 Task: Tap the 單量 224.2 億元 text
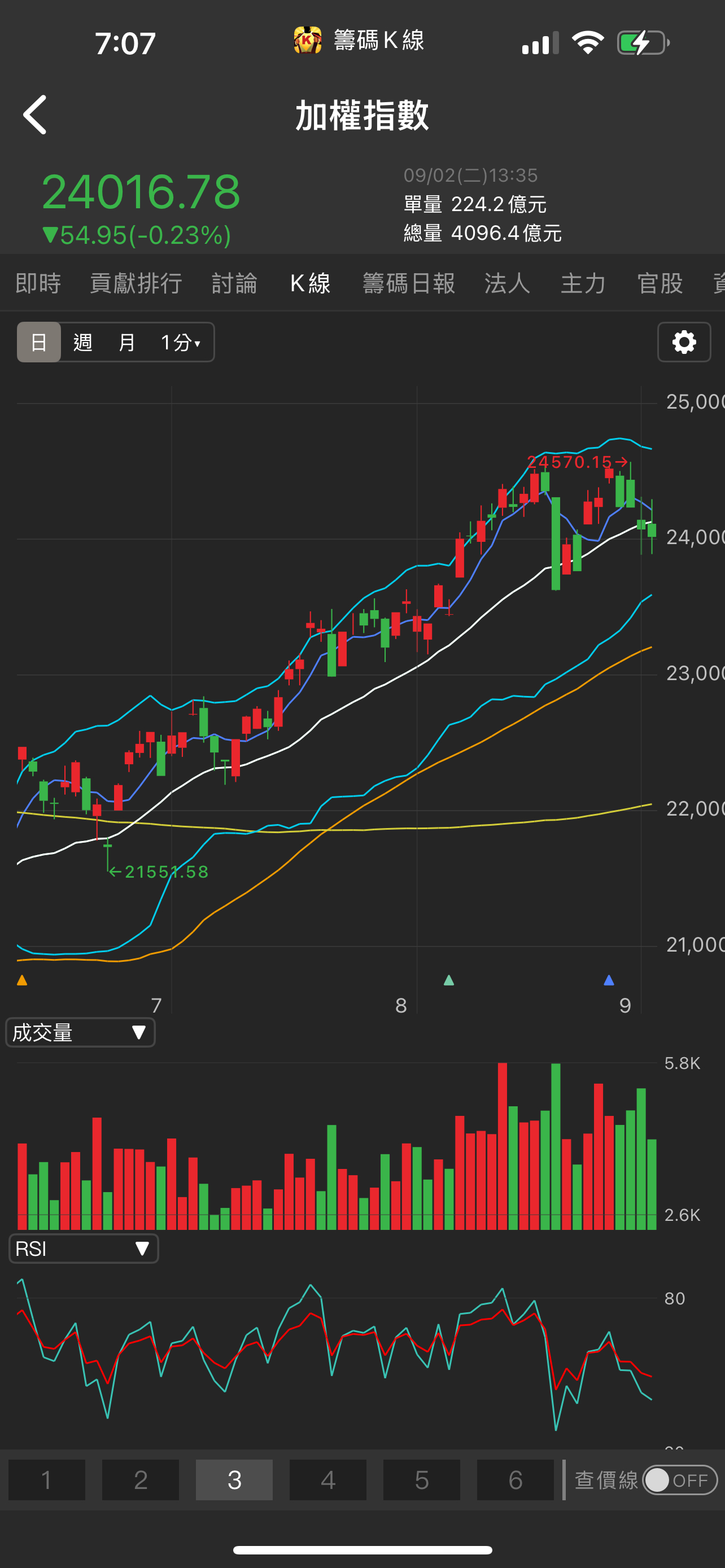click(475, 204)
